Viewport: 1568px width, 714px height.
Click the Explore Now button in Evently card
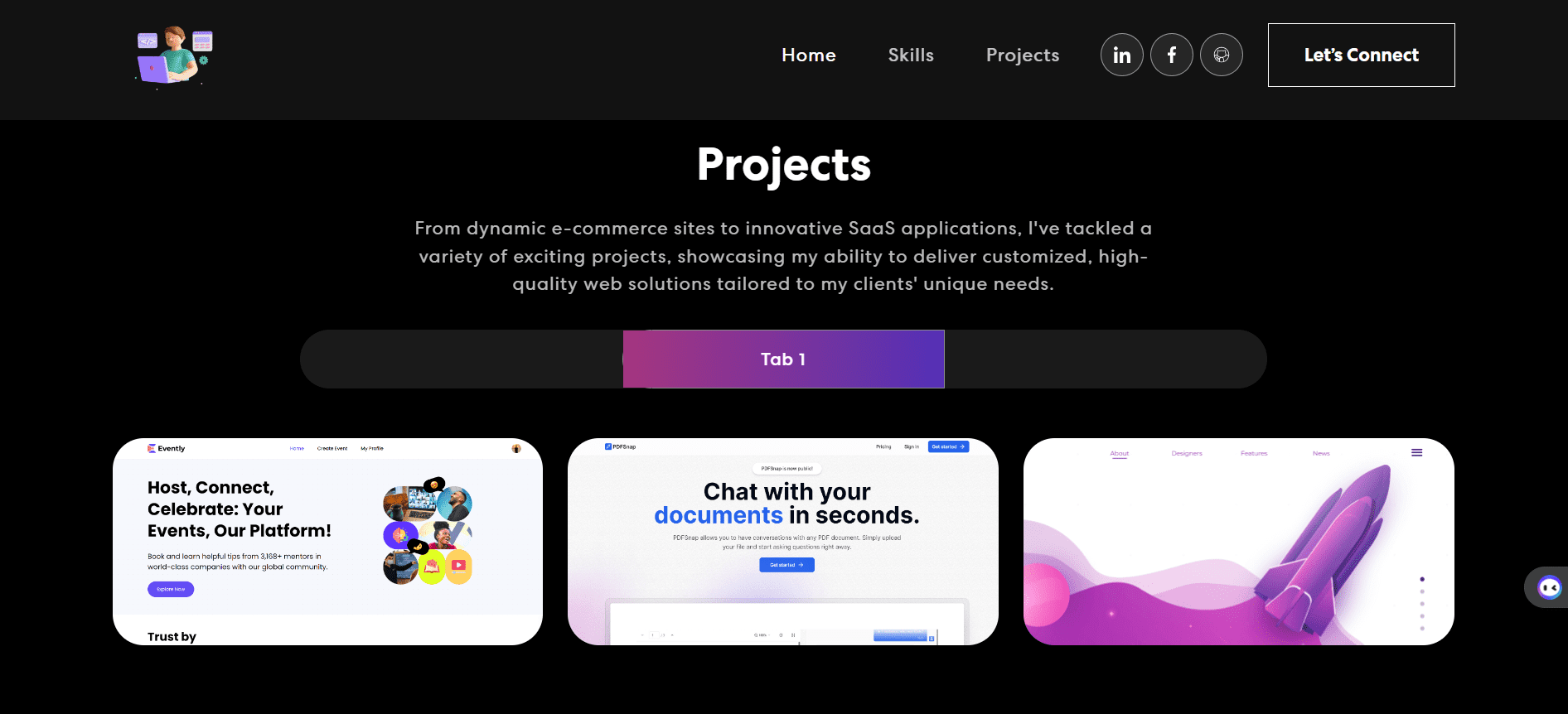pyautogui.click(x=171, y=589)
